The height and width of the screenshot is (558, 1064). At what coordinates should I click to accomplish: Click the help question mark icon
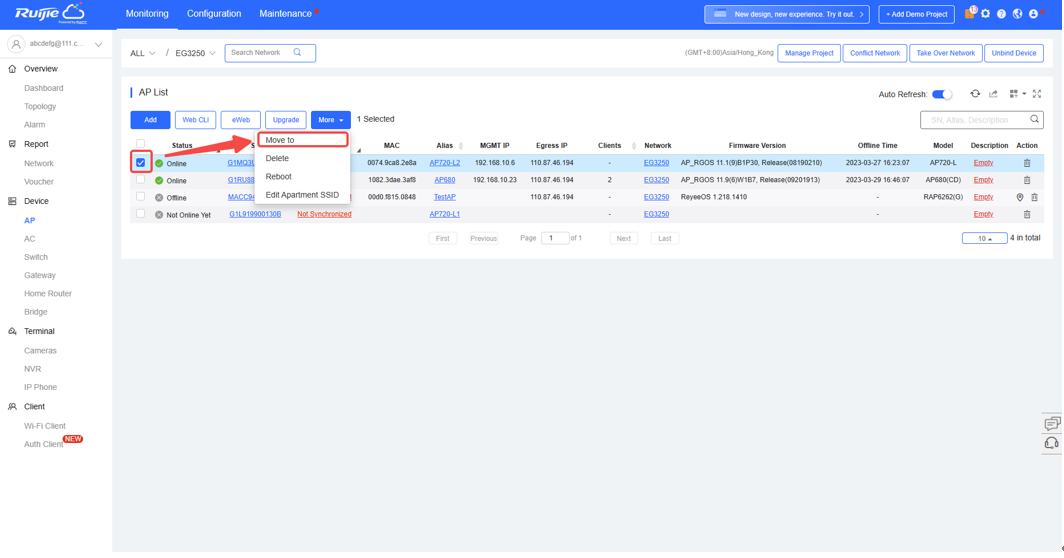1003,14
